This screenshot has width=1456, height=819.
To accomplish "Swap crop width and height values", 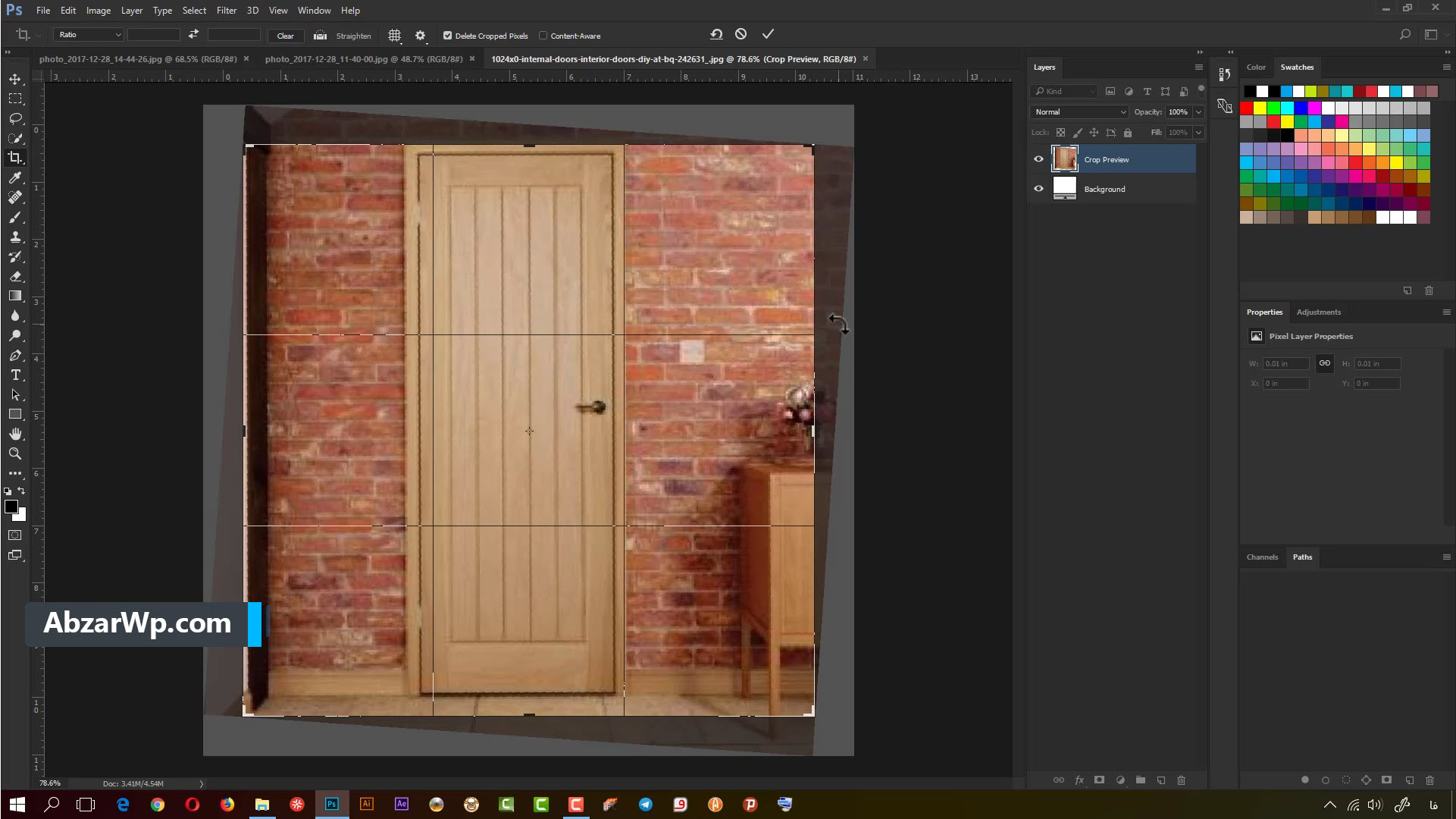I will 193,34.
